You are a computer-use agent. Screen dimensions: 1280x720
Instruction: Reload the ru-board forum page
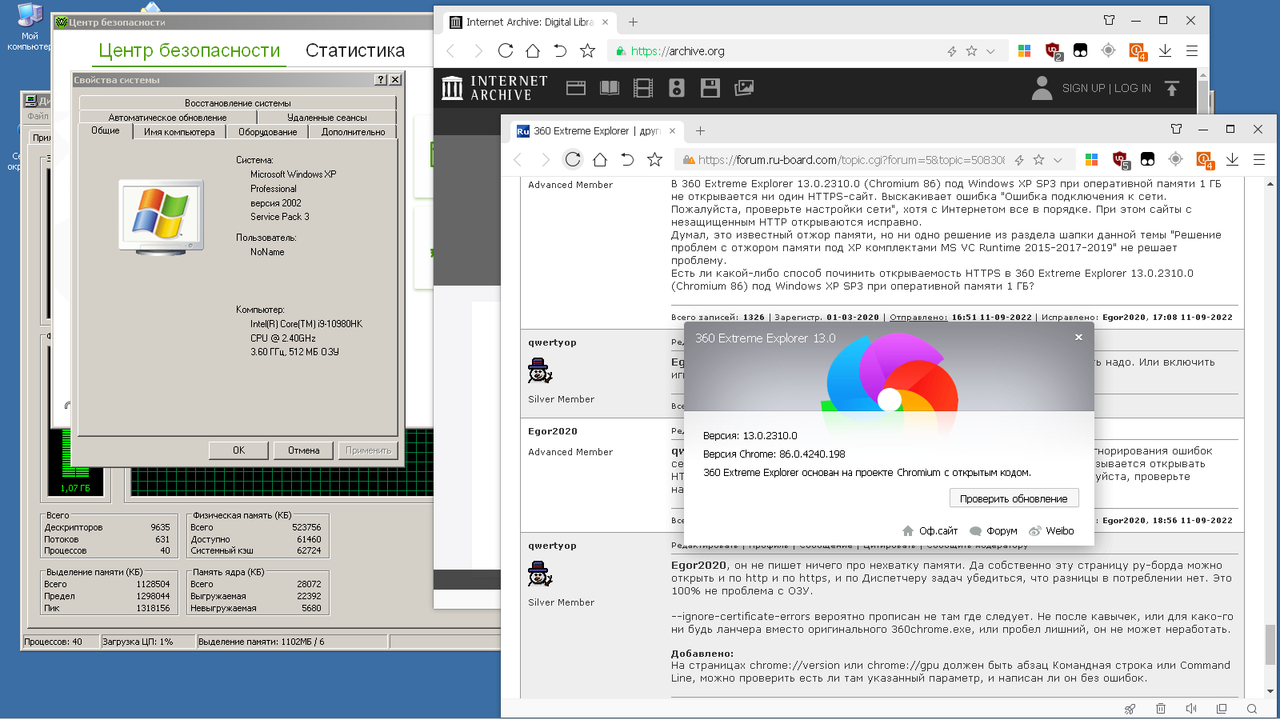coord(573,159)
